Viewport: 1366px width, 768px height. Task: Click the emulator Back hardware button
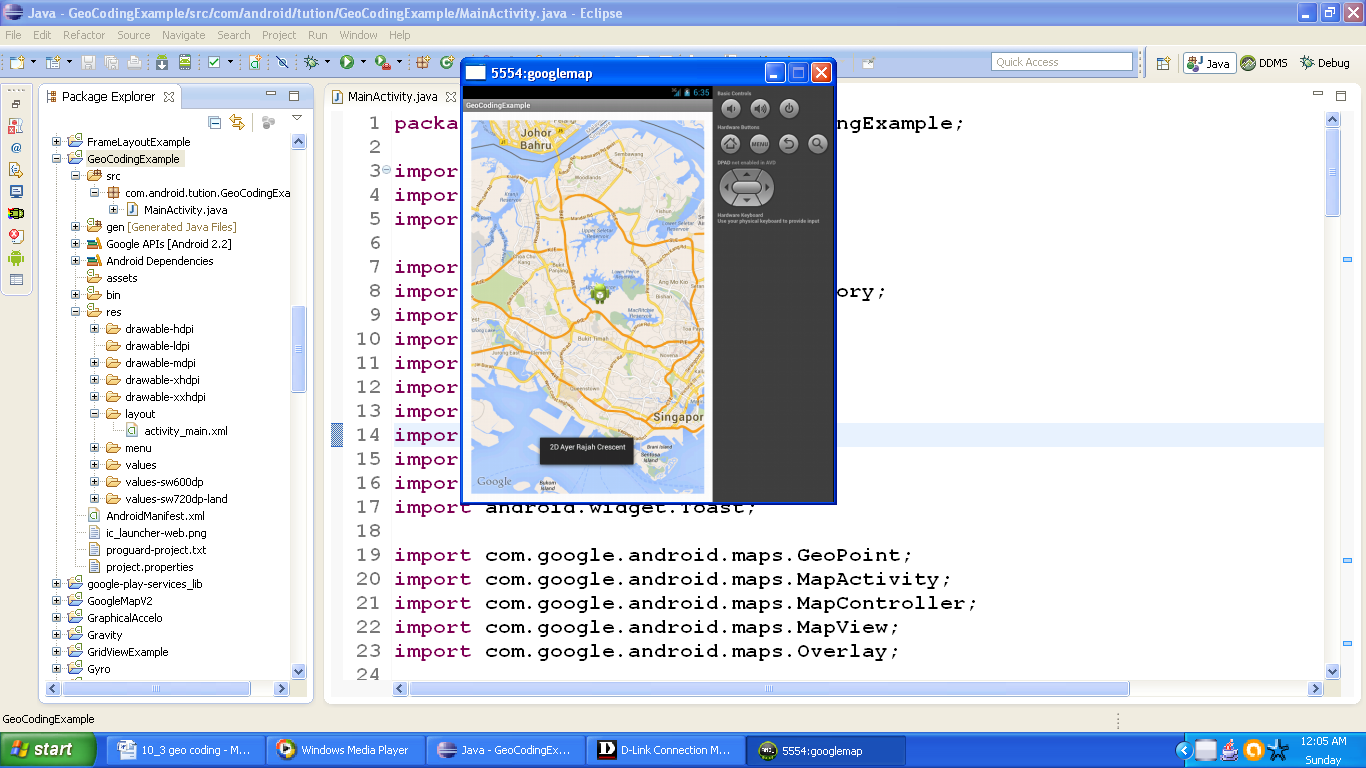(x=788, y=144)
